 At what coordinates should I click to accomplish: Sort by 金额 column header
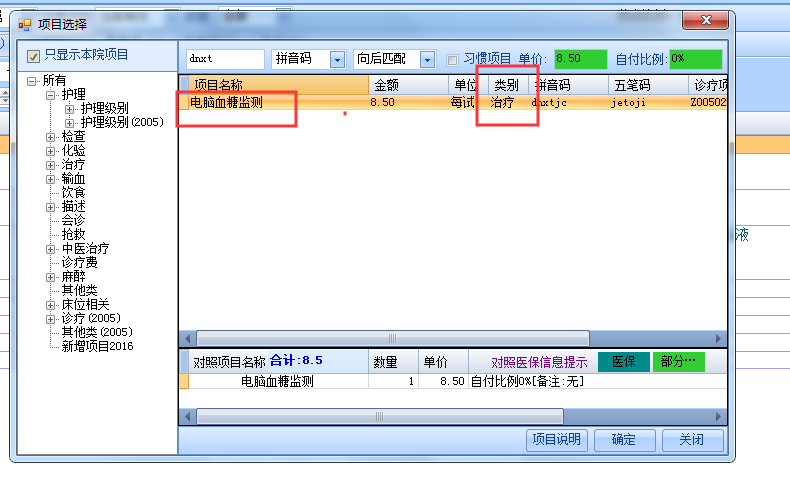[409, 85]
